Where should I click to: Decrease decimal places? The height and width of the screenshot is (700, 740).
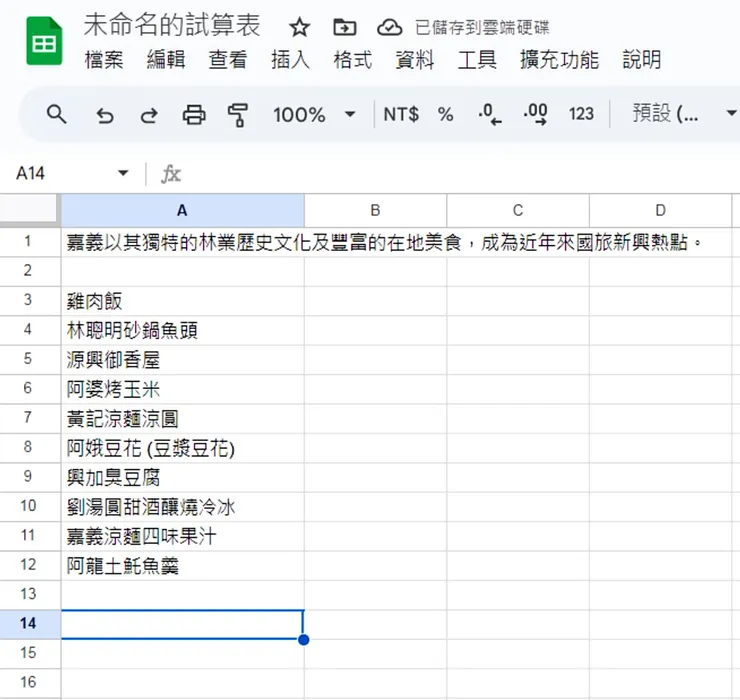(x=490, y=114)
